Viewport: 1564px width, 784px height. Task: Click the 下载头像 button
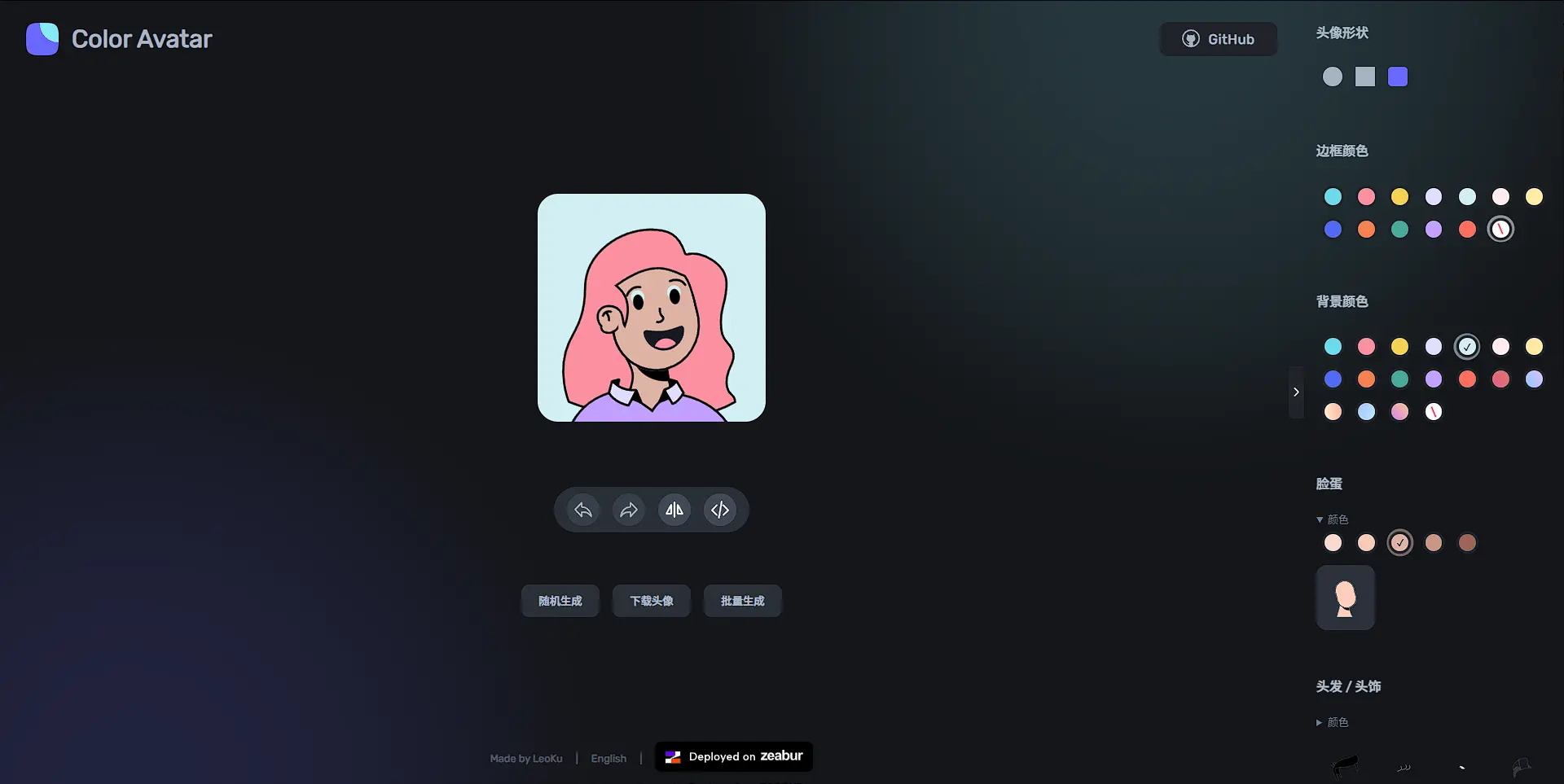(x=652, y=601)
